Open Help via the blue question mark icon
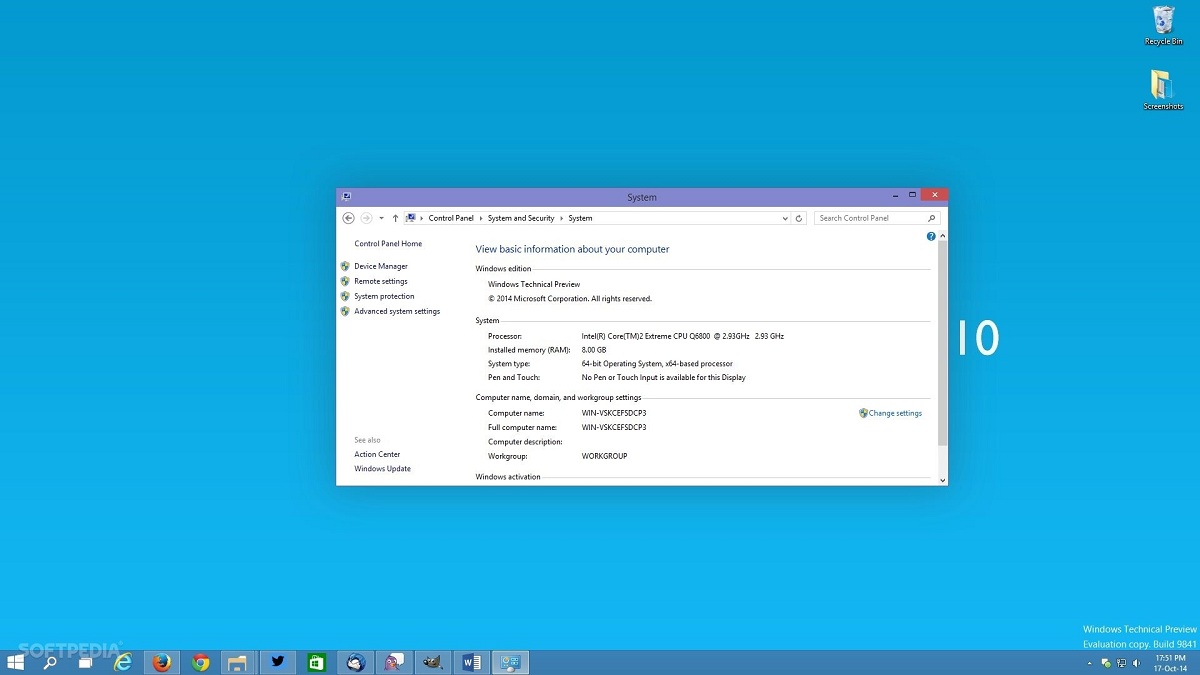The image size is (1200, 675). click(931, 235)
